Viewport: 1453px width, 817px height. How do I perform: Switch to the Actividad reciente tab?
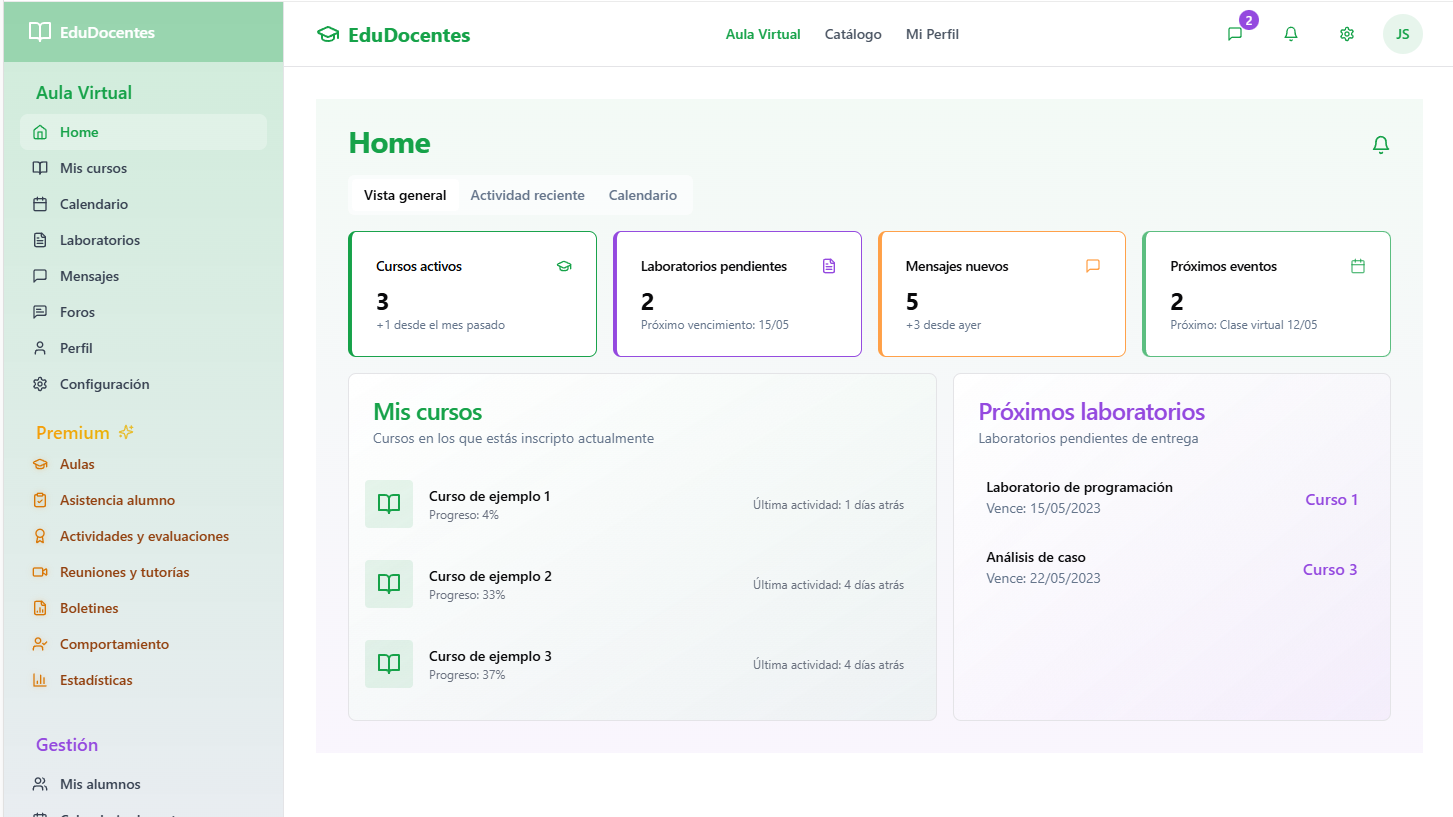tap(527, 195)
